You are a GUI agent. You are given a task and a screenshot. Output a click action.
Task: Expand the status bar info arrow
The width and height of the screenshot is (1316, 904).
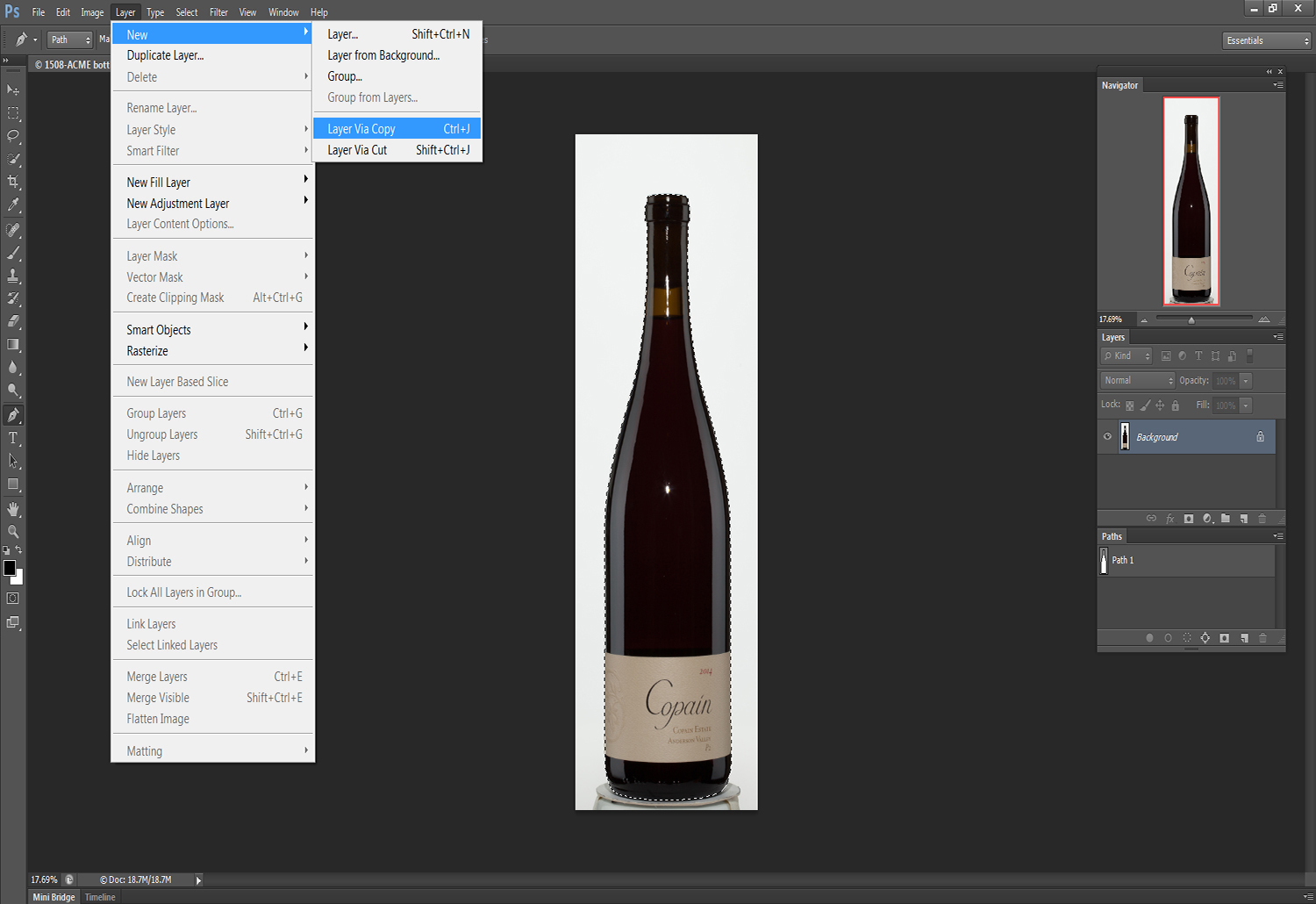198,879
